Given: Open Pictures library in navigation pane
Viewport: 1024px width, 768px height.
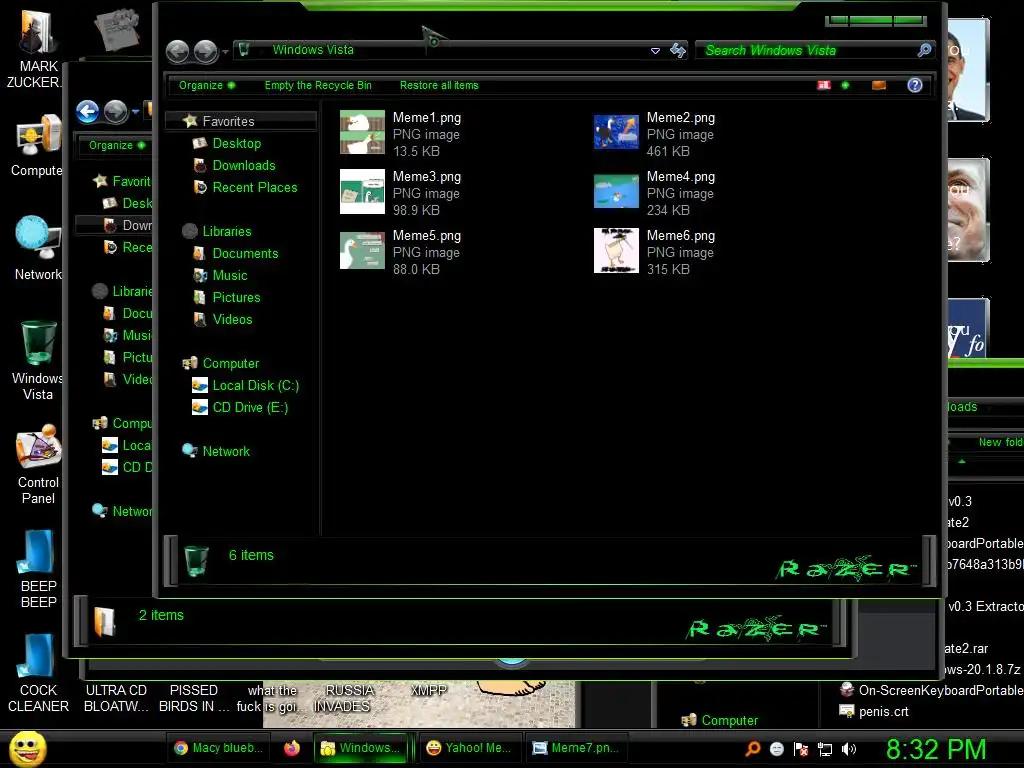Looking at the screenshot, I should coord(227,297).
